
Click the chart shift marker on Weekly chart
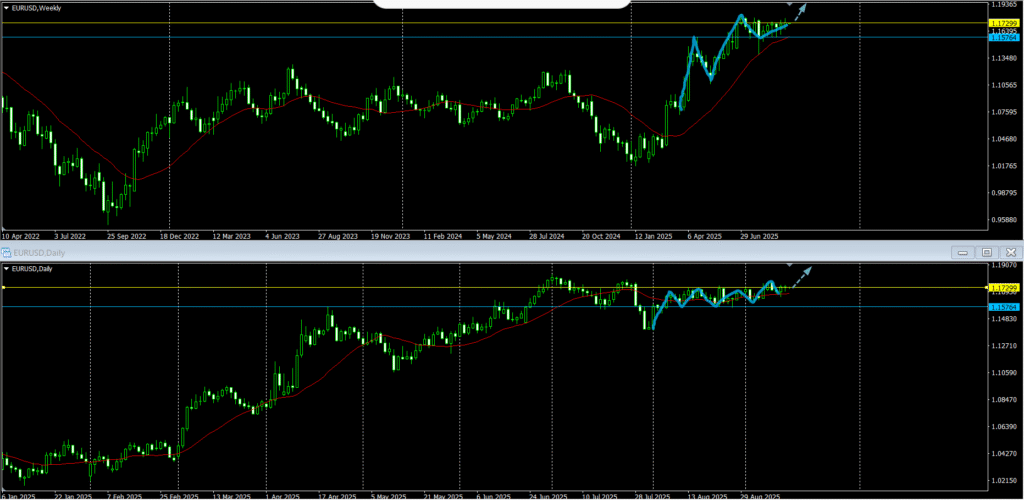click(x=790, y=5)
